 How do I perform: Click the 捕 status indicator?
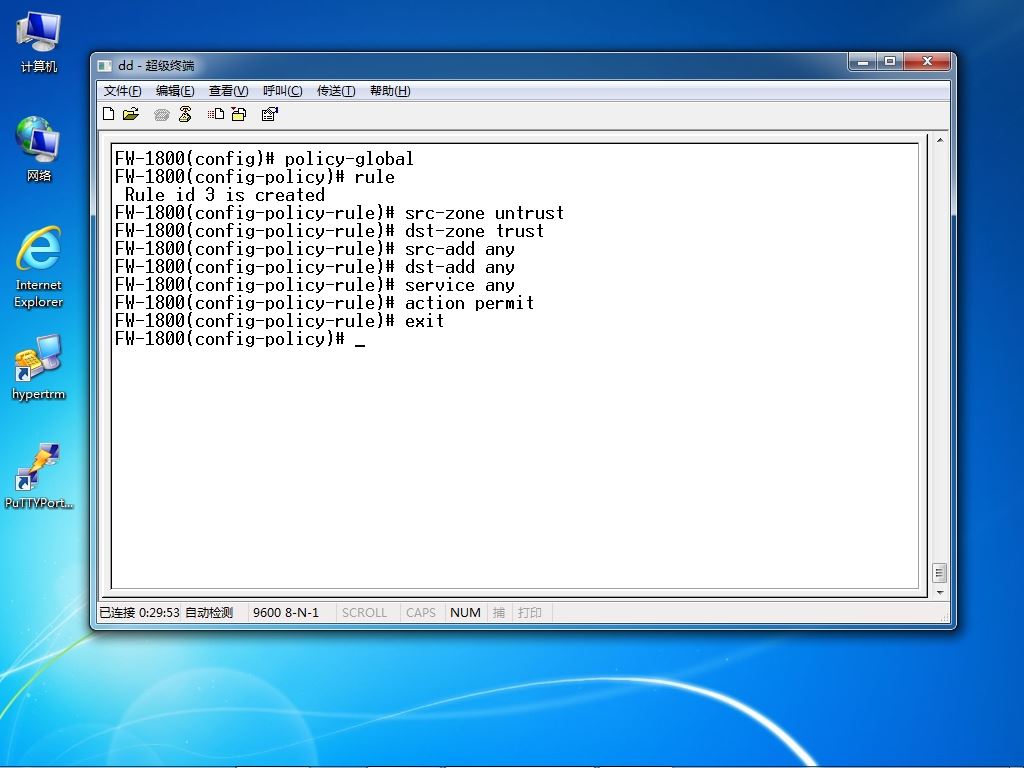[499, 613]
